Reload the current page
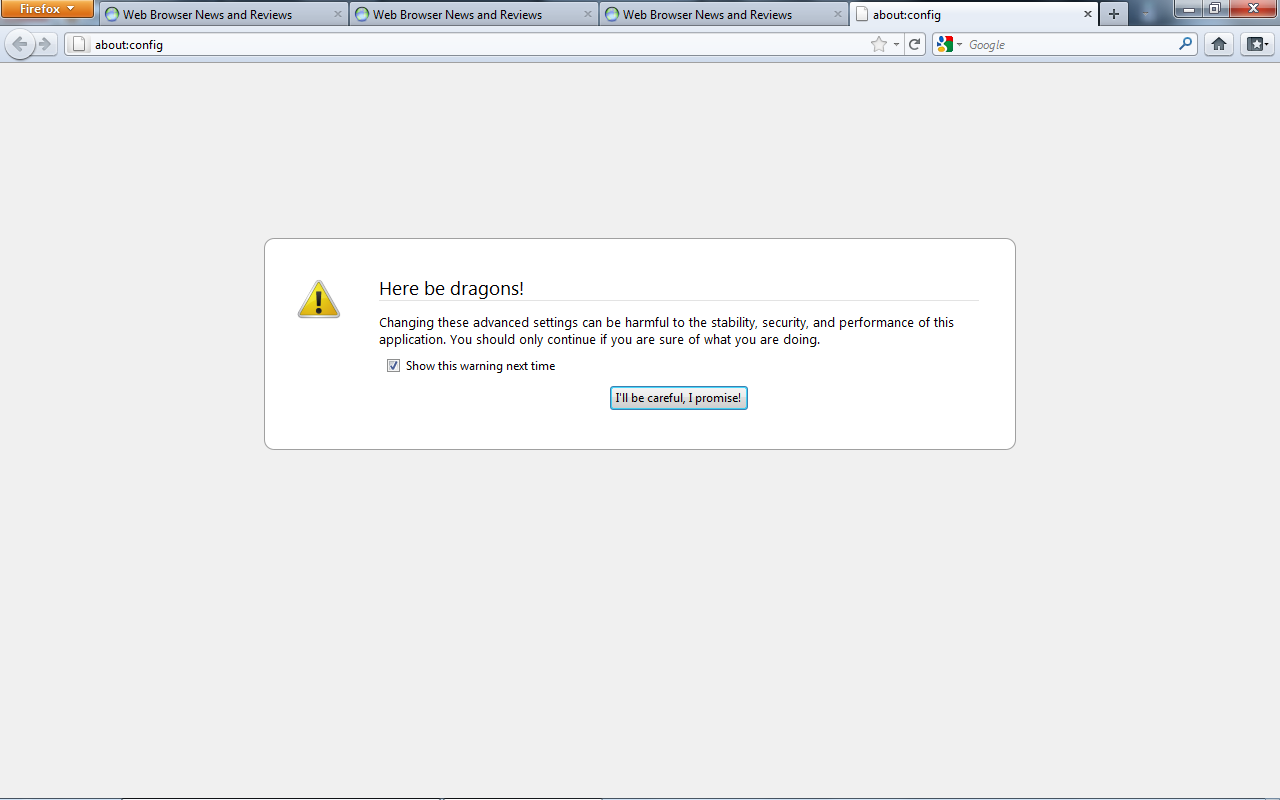This screenshot has height=800, width=1280. pyautogui.click(x=914, y=44)
